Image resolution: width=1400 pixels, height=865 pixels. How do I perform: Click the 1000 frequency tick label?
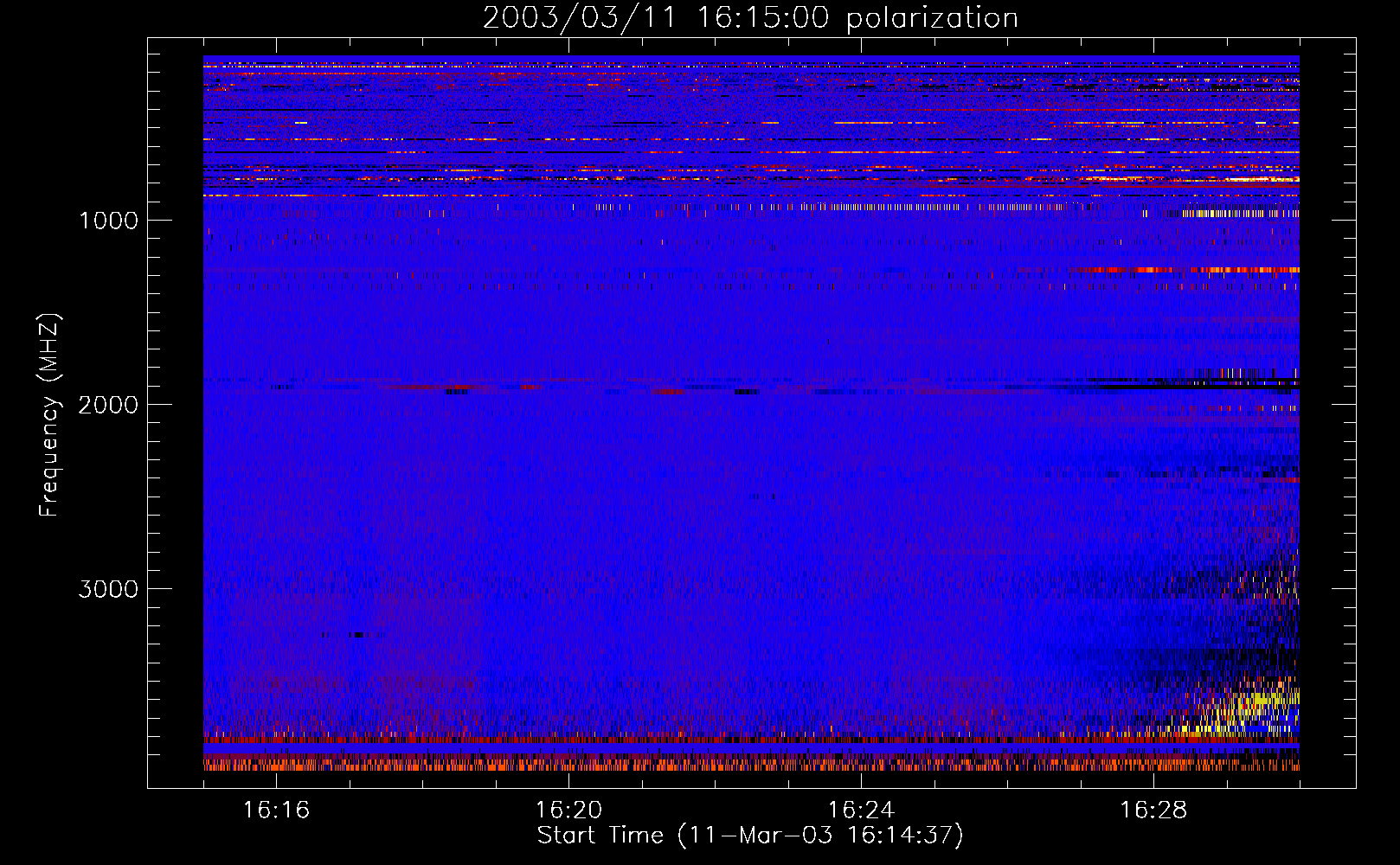[x=108, y=221]
